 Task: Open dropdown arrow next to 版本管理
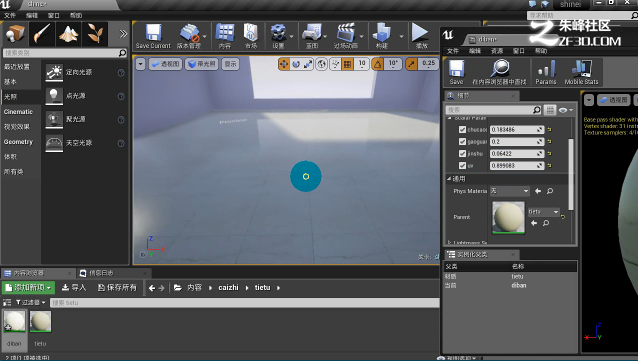205,37
